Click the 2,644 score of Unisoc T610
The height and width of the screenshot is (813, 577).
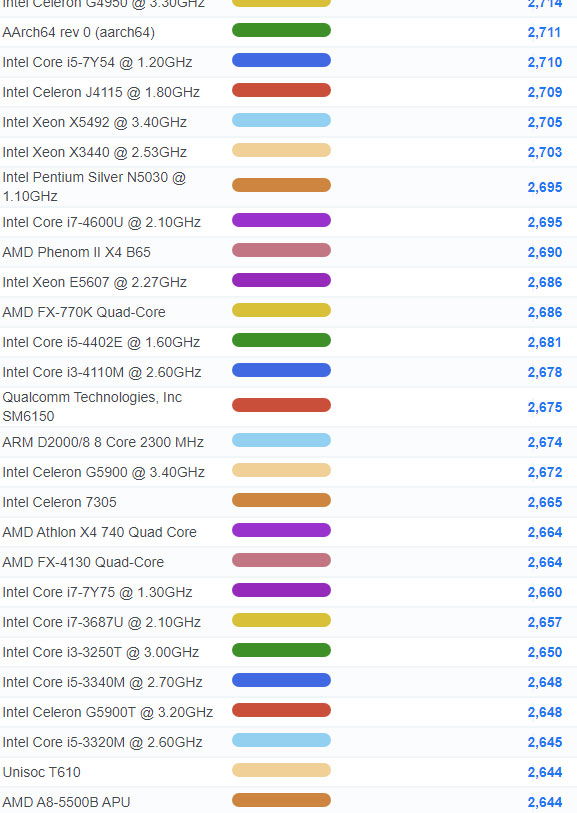[x=545, y=774]
